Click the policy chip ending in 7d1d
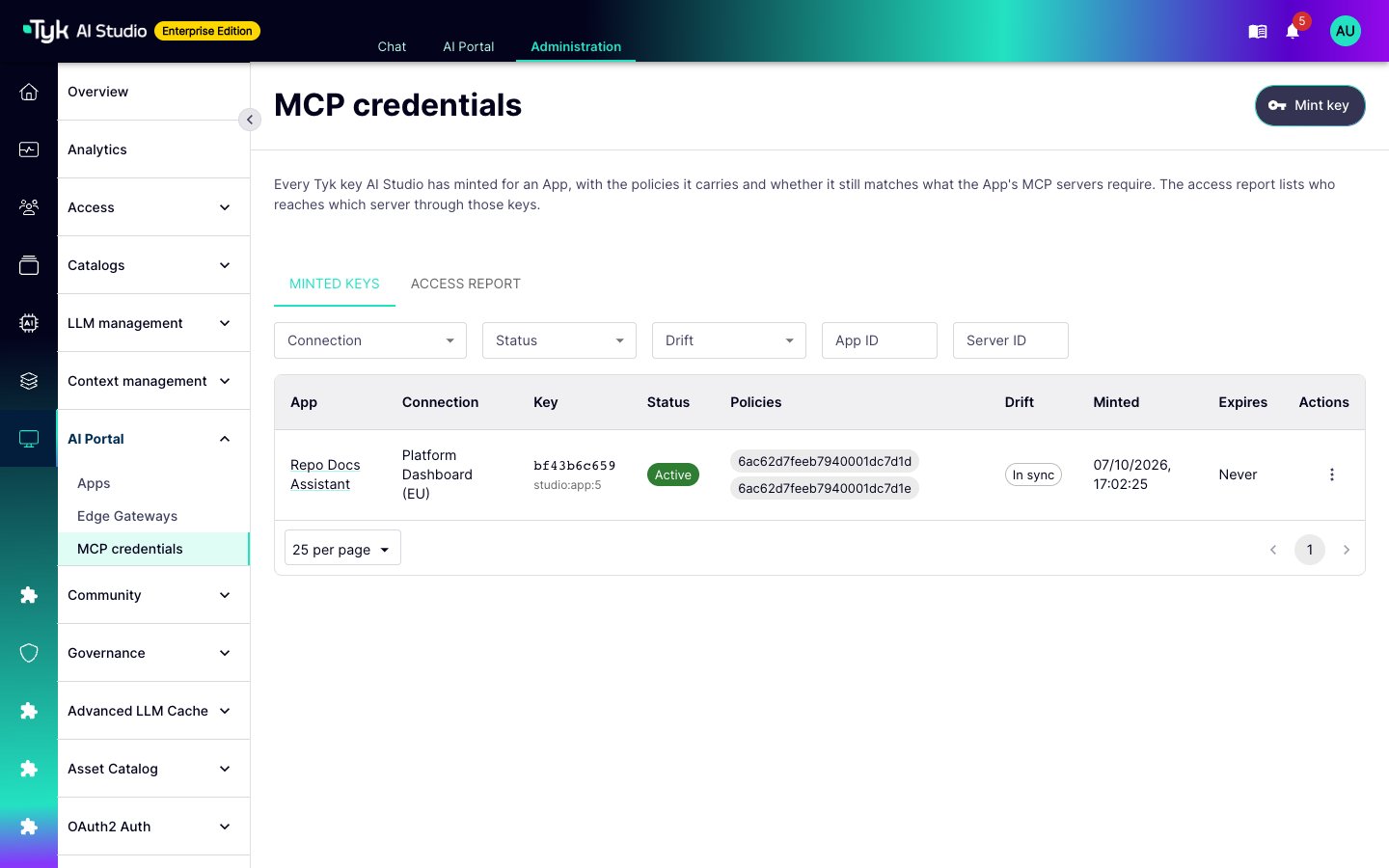1389x868 pixels. click(825, 461)
